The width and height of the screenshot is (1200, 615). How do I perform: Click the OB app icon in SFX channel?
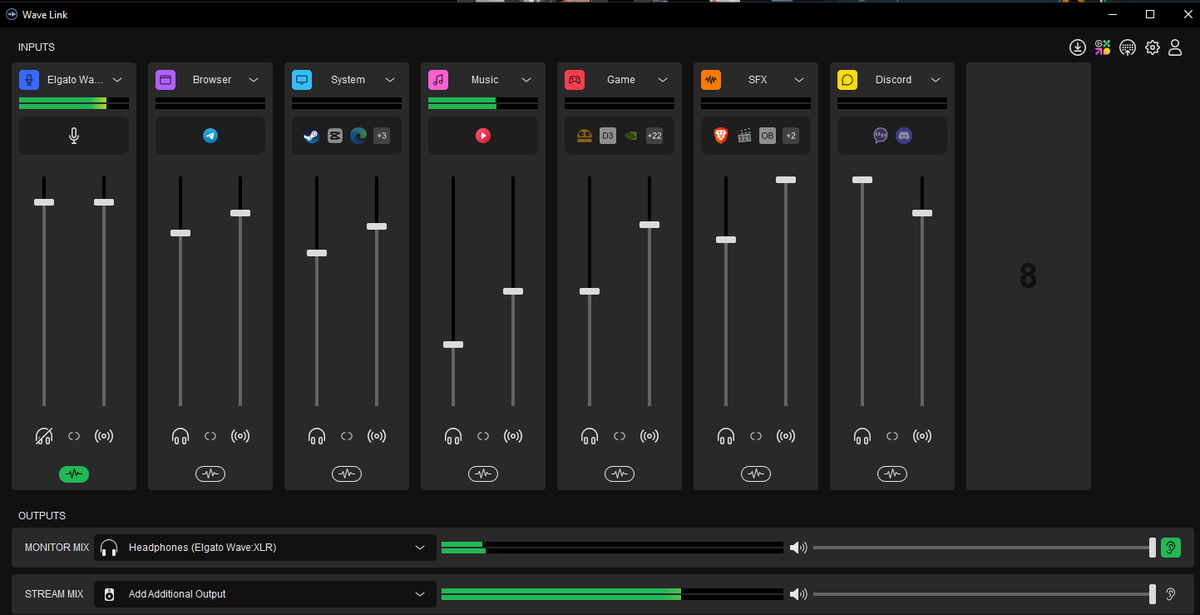tap(767, 135)
